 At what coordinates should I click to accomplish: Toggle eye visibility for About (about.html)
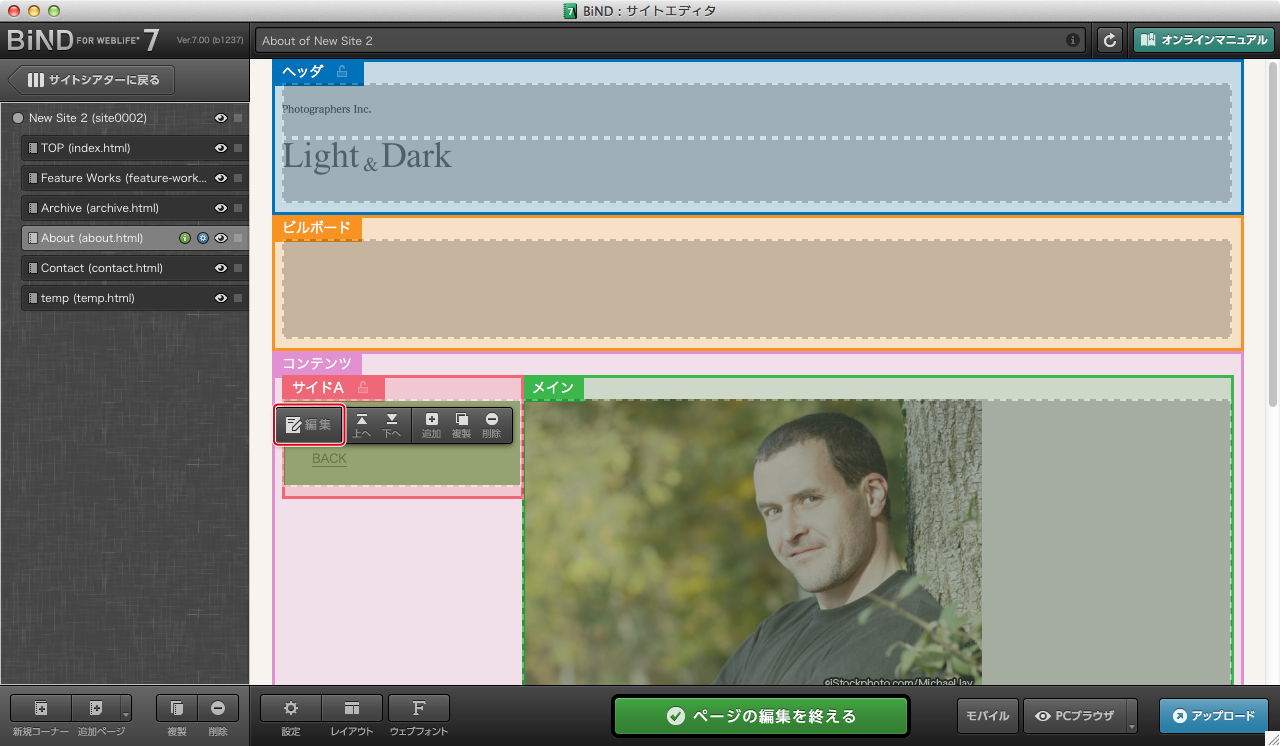[x=221, y=238]
